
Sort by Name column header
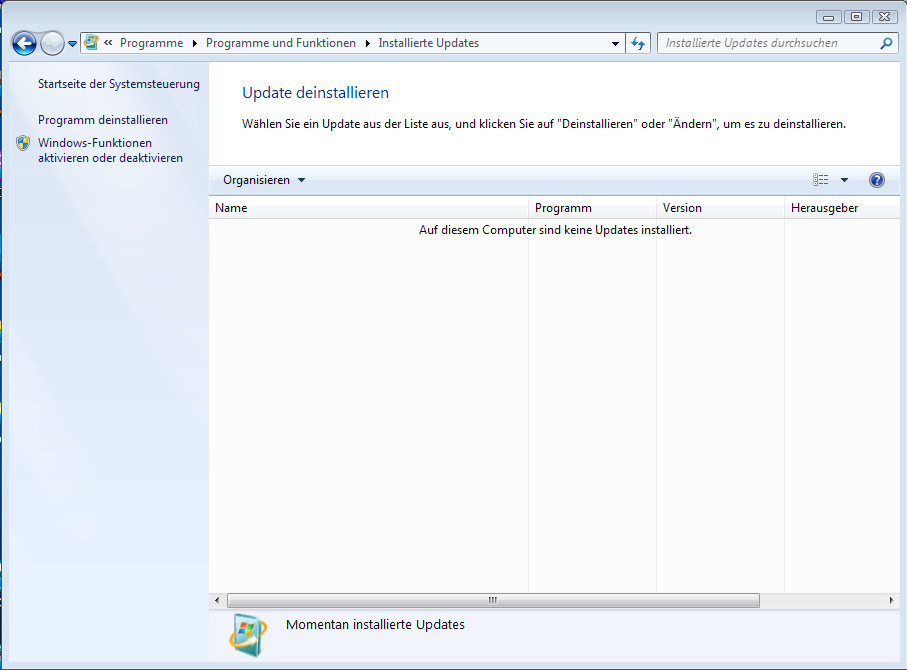[369, 208]
